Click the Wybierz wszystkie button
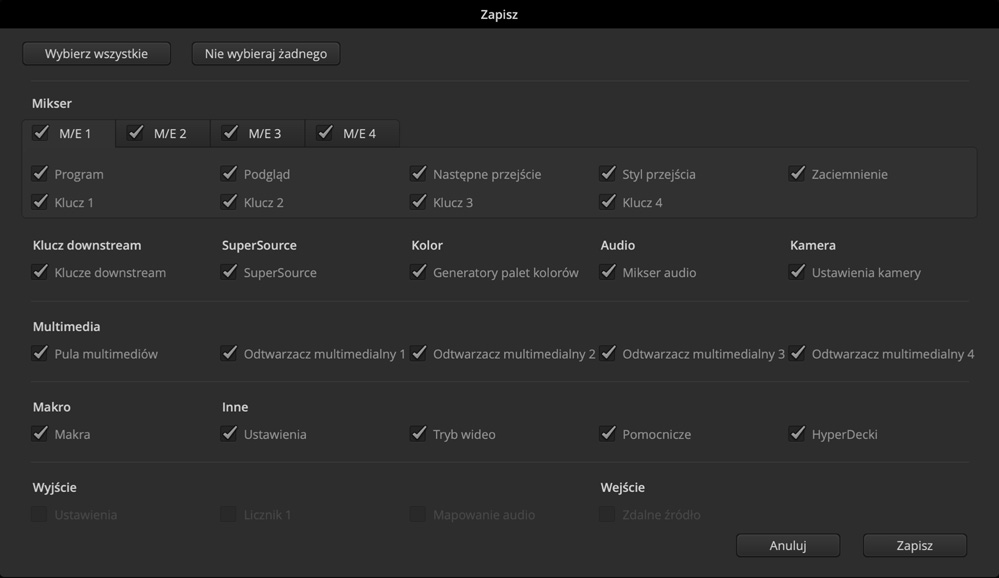999x578 pixels. 96,54
